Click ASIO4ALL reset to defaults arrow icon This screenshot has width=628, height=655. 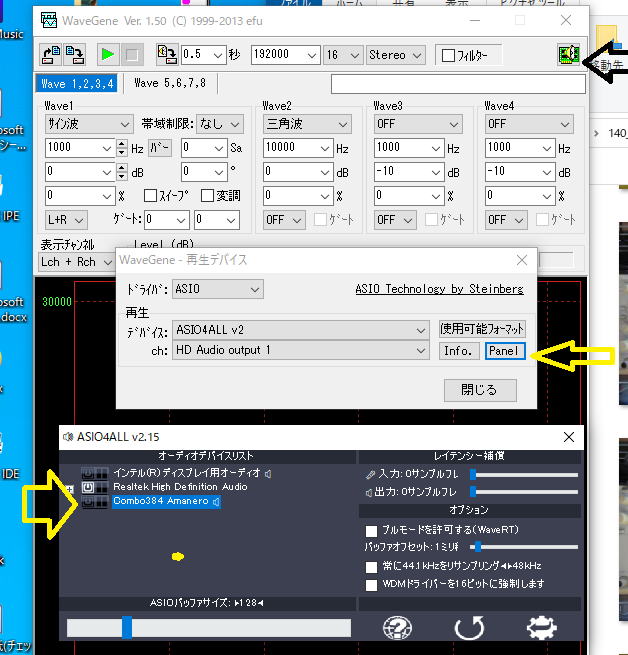pos(469,627)
